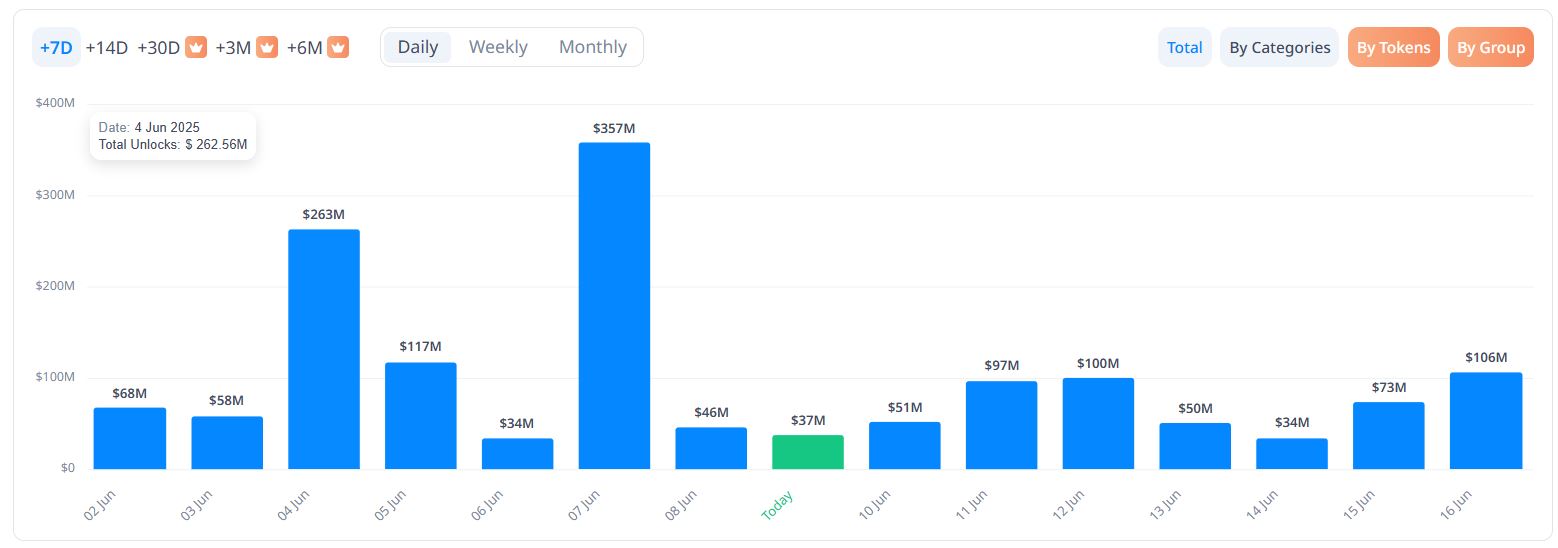Click the $357M bar for 07 Jun
1558x548 pixels.
(x=614, y=305)
